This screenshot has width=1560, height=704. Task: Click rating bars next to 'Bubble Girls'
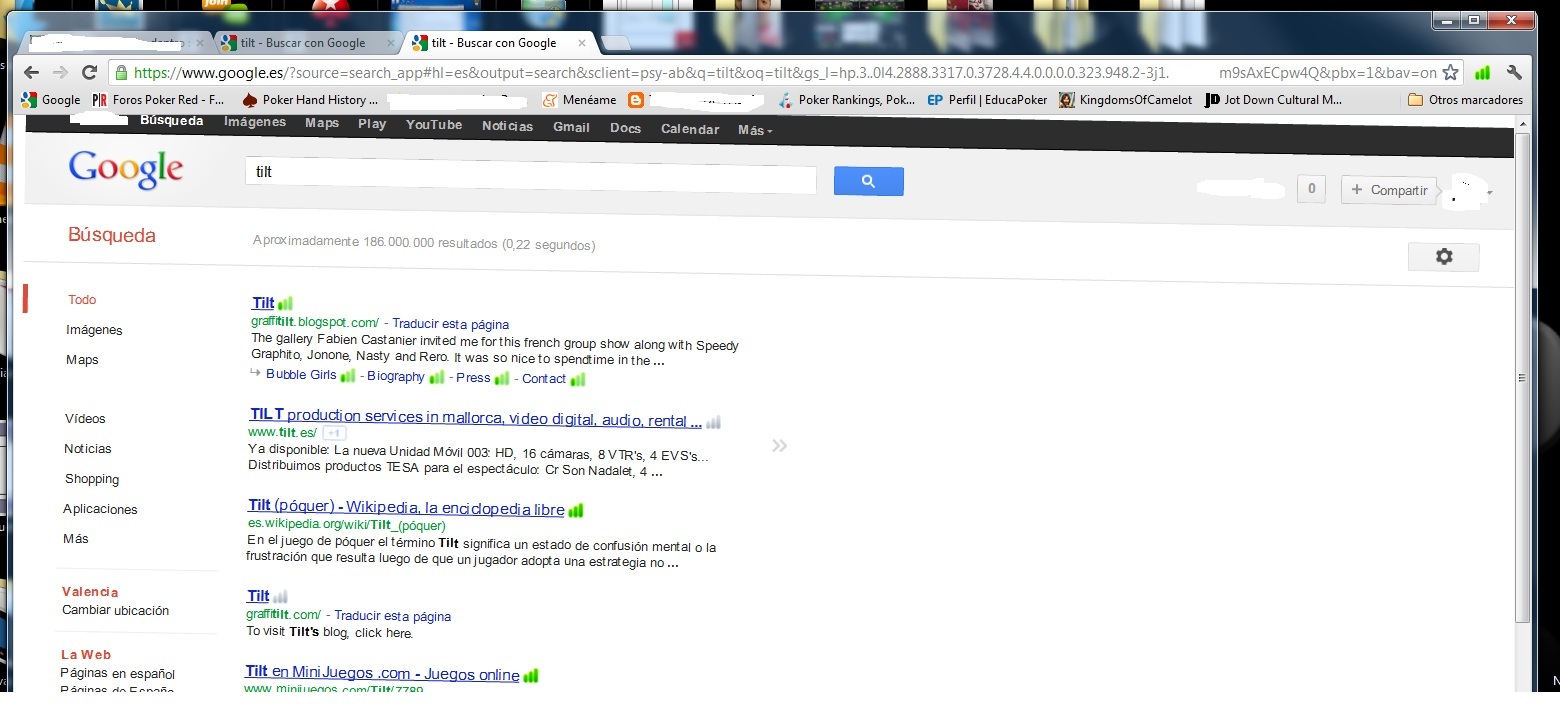(x=348, y=376)
